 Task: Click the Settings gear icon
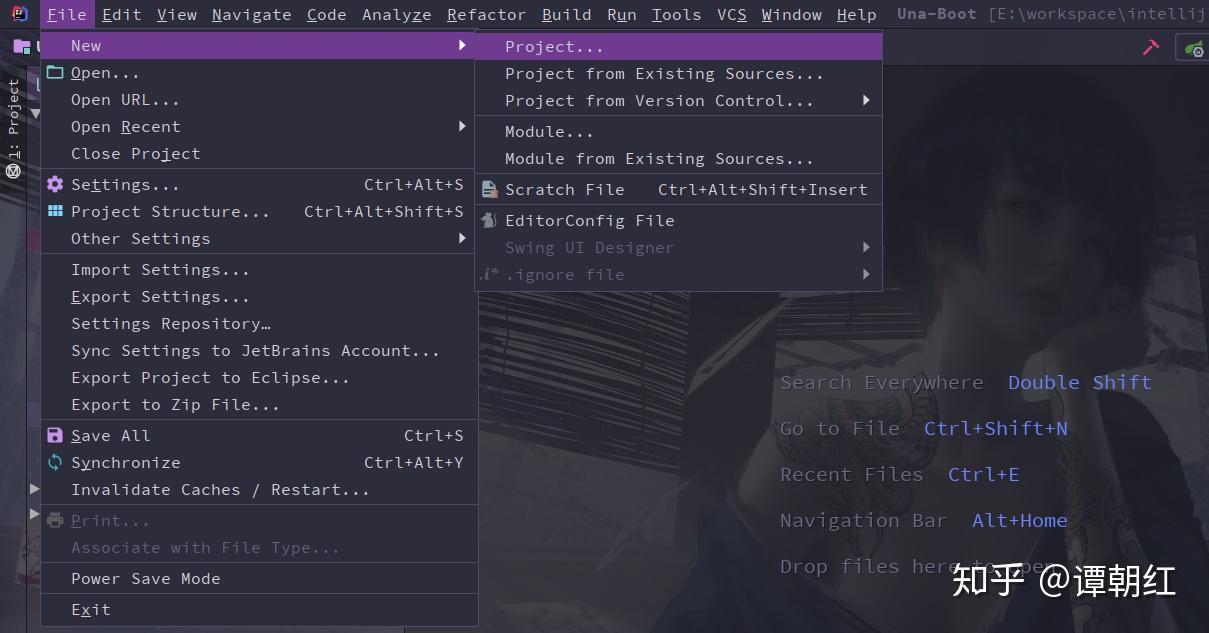(x=54, y=184)
